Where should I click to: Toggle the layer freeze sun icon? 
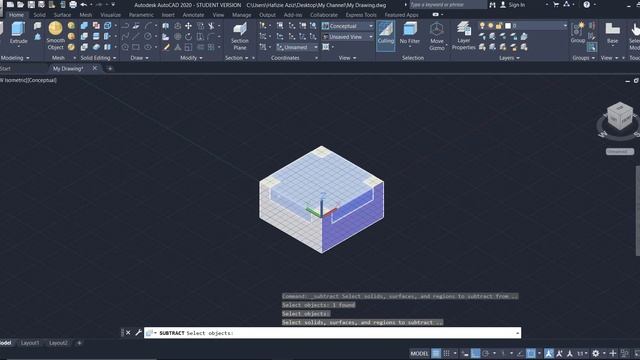click(x=490, y=26)
